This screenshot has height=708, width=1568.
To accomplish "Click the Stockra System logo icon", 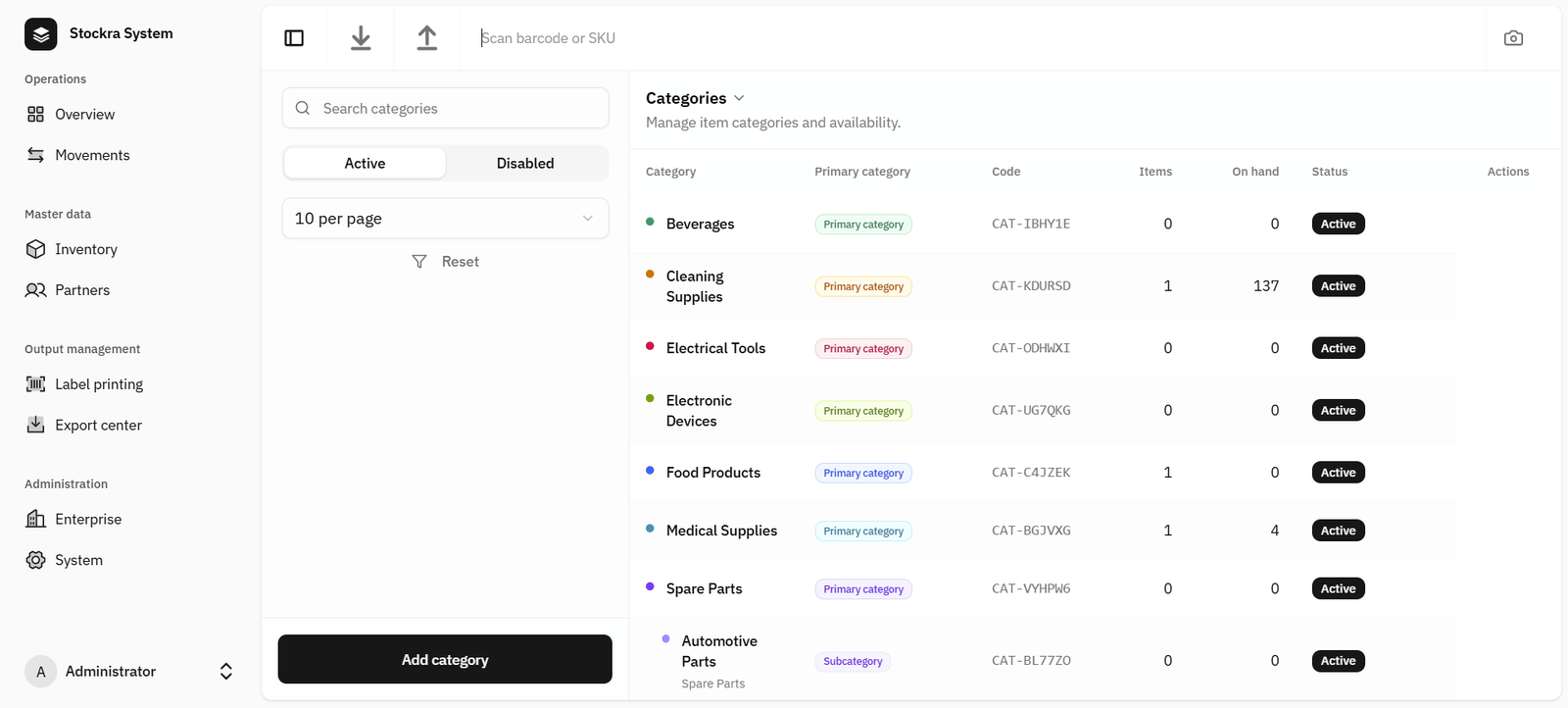I will click(x=40, y=33).
